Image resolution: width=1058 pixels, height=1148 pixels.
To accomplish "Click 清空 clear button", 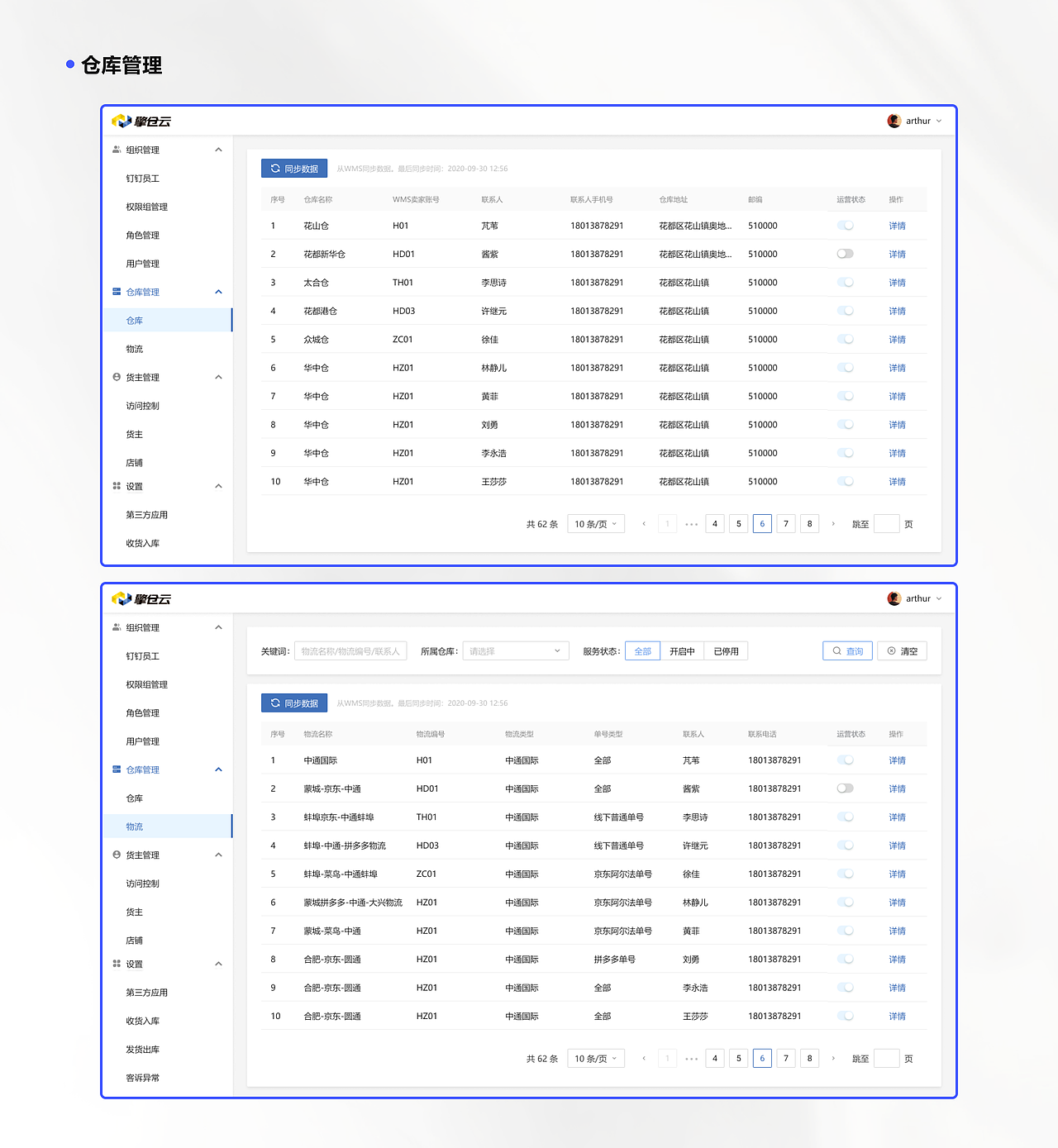I will (902, 651).
